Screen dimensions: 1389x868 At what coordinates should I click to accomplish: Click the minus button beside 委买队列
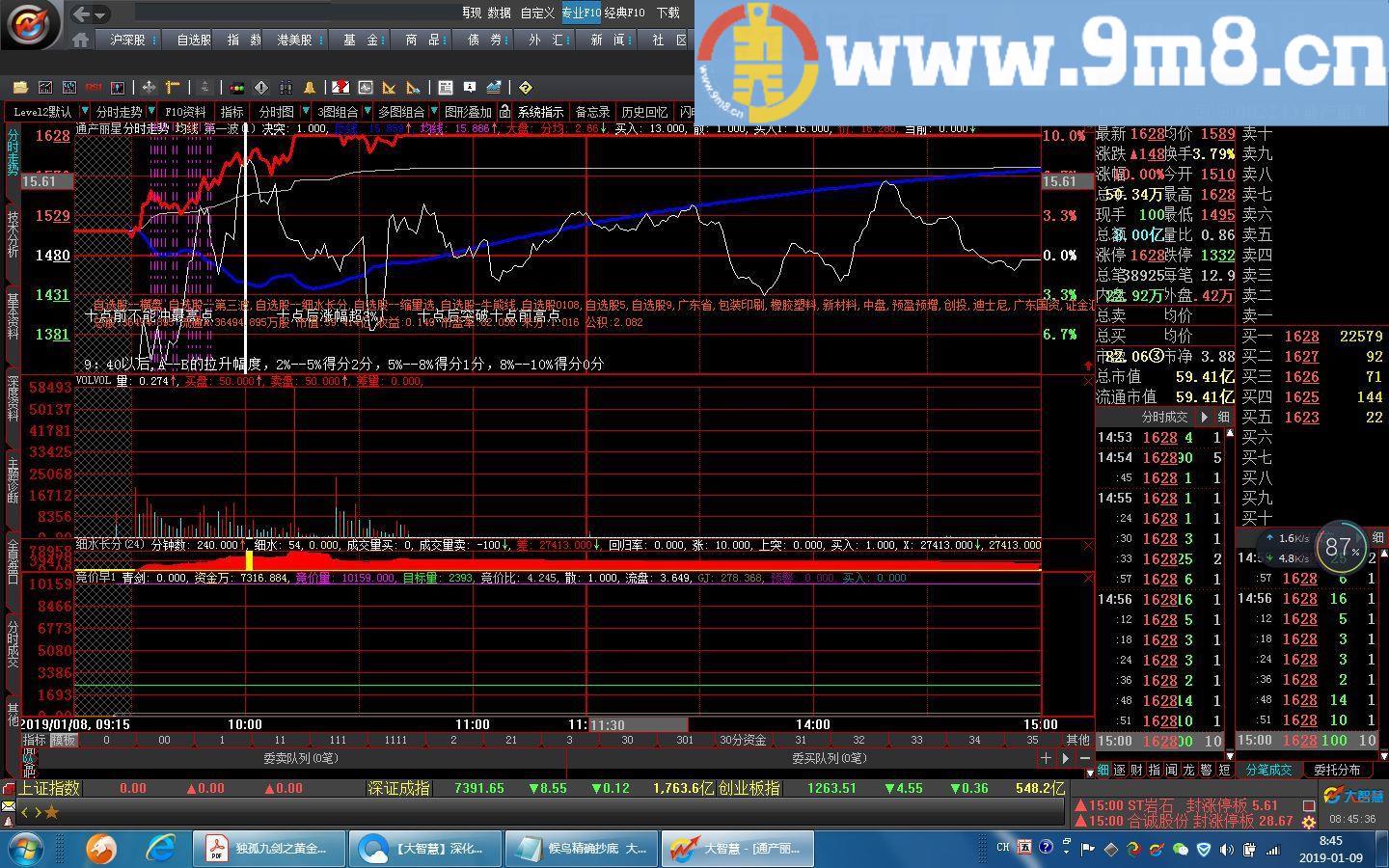(1083, 758)
